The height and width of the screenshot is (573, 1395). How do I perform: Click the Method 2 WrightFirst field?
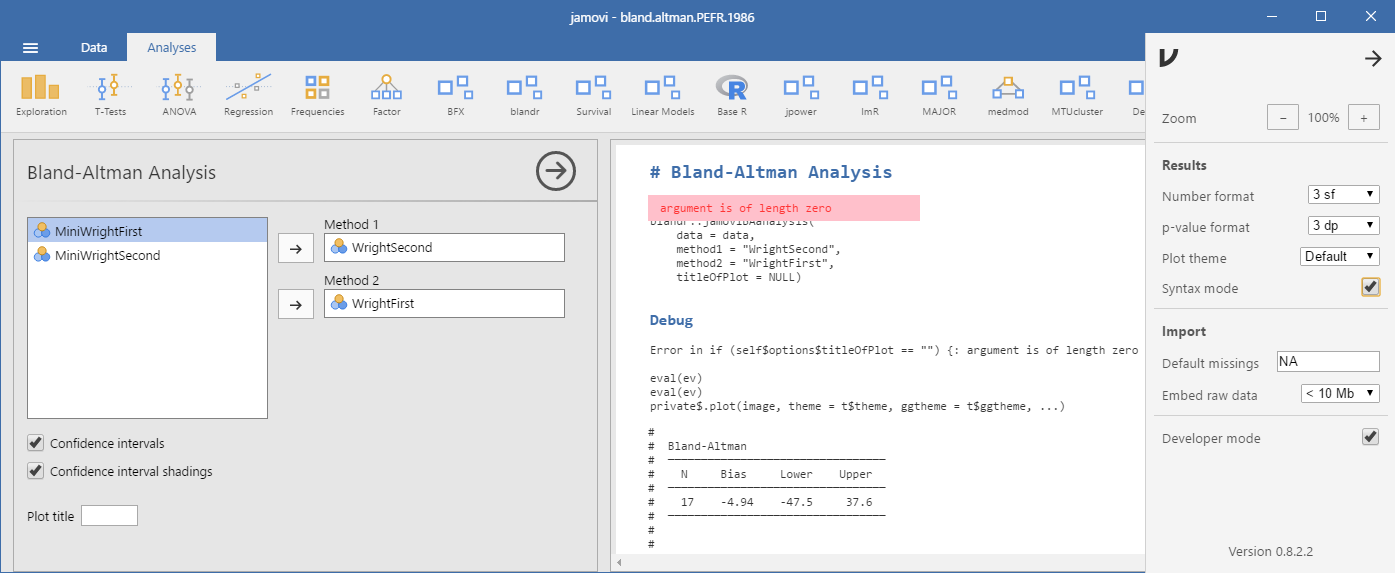click(444, 303)
